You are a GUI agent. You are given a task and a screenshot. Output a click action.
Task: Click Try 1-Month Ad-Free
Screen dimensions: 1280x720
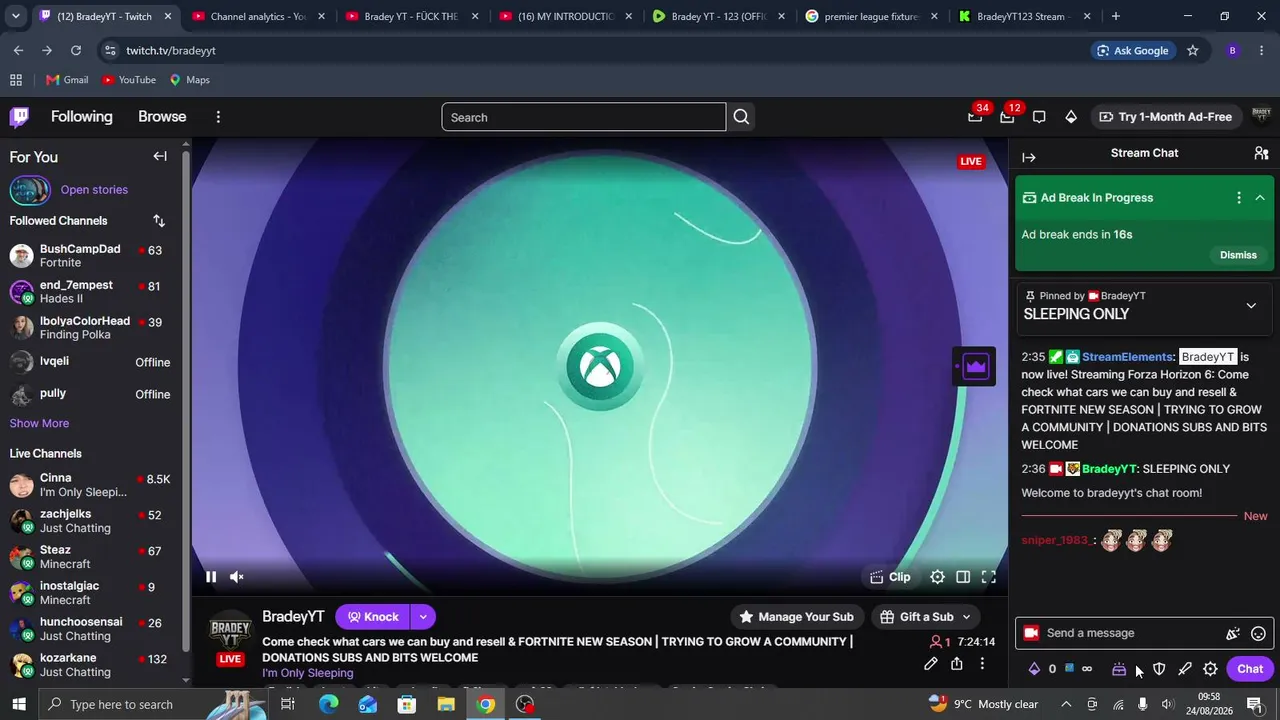[1165, 117]
